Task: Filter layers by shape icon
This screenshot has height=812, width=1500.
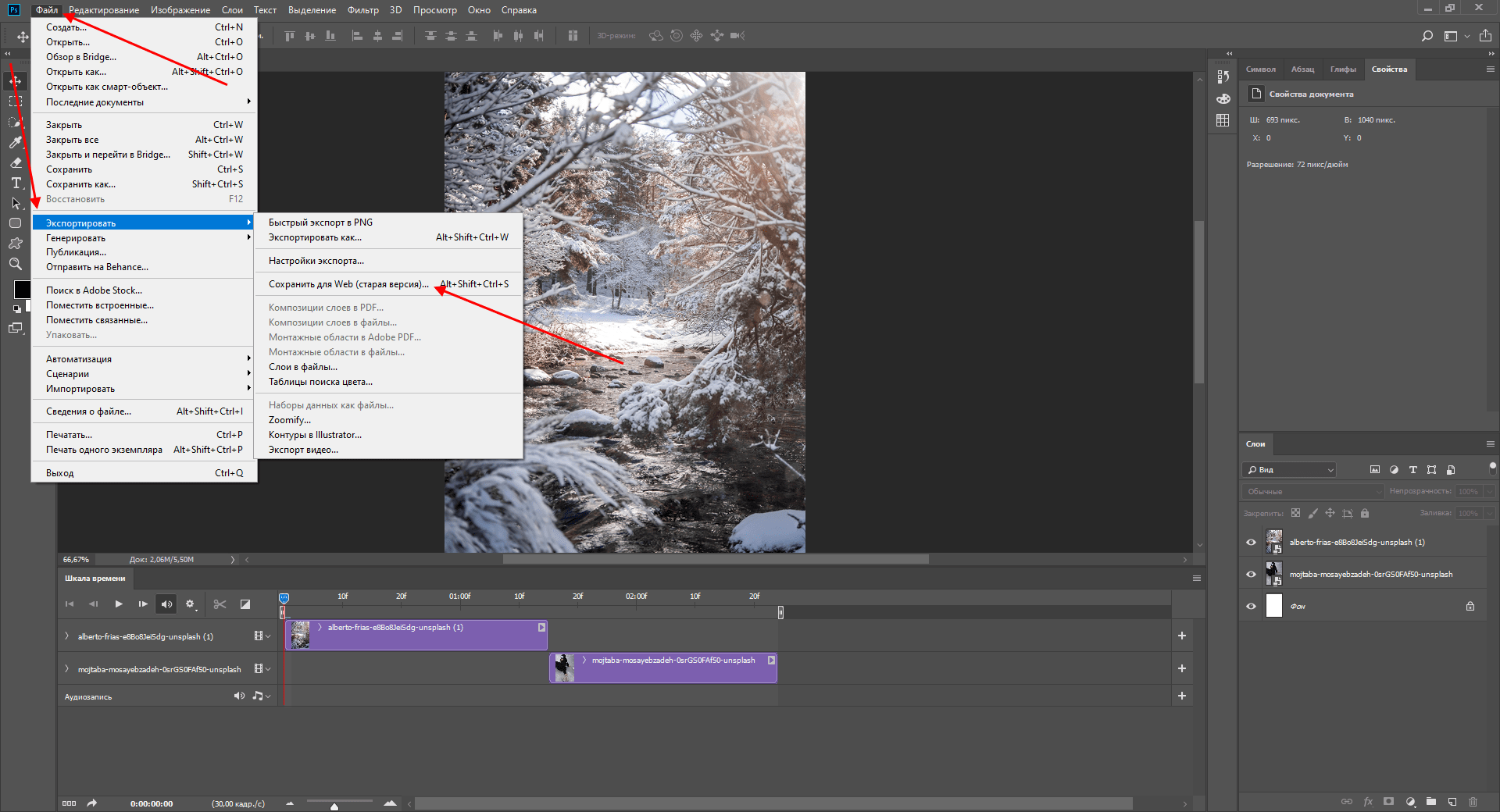Action: pos(1431,469)
